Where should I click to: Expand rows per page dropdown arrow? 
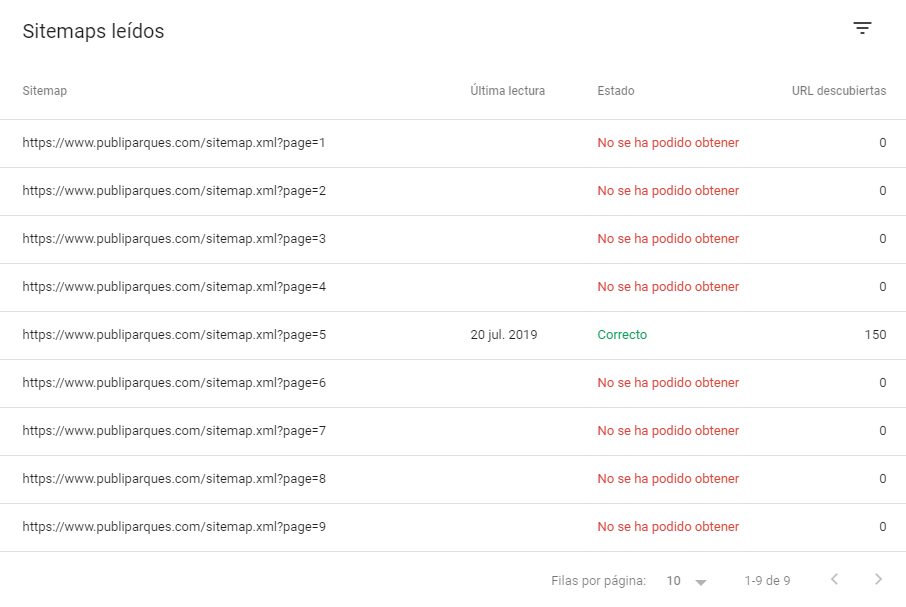coord(701,582)
